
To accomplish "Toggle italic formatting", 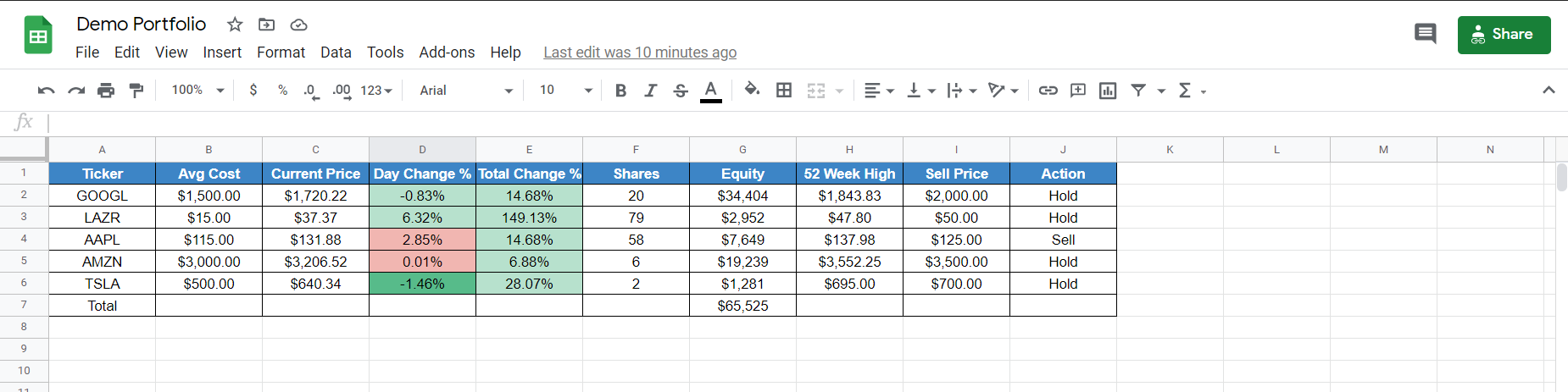I will [x=650, y=91].
